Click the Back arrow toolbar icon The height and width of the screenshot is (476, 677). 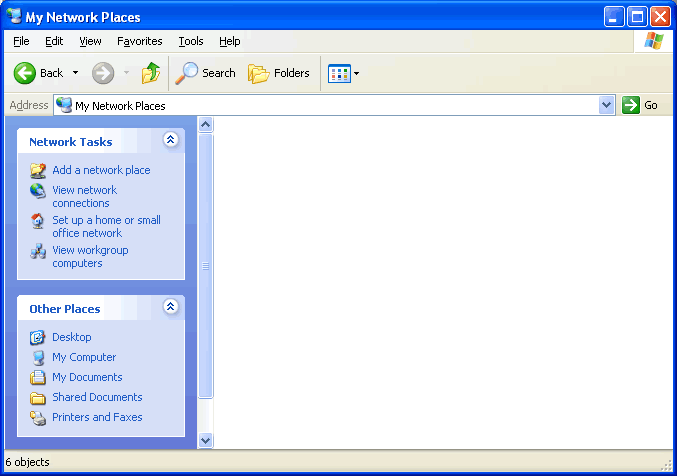click(25, 73)
